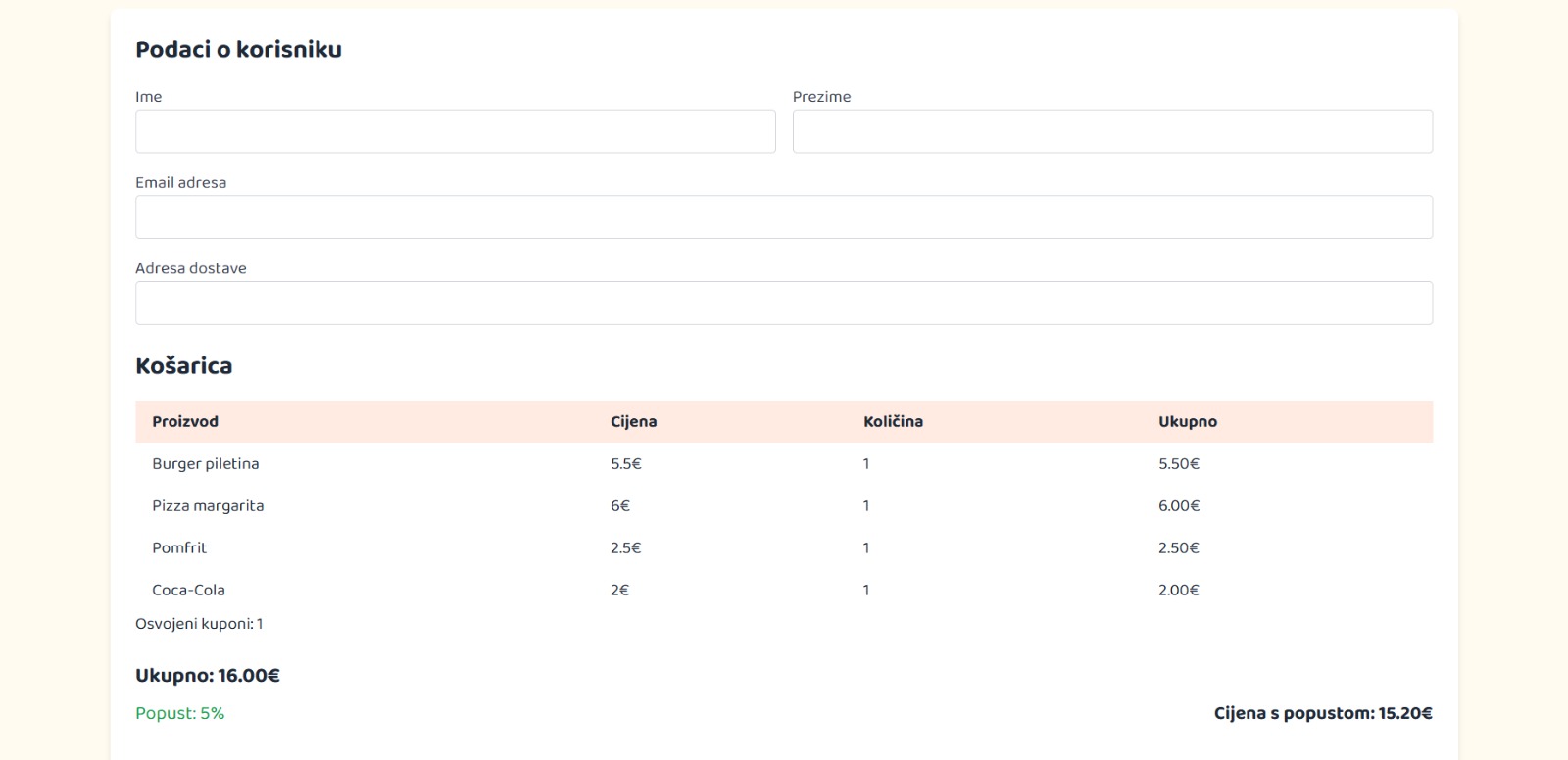
Task: Click the 2€ price of Coca-Cola
Action: [x=619, y=591]
